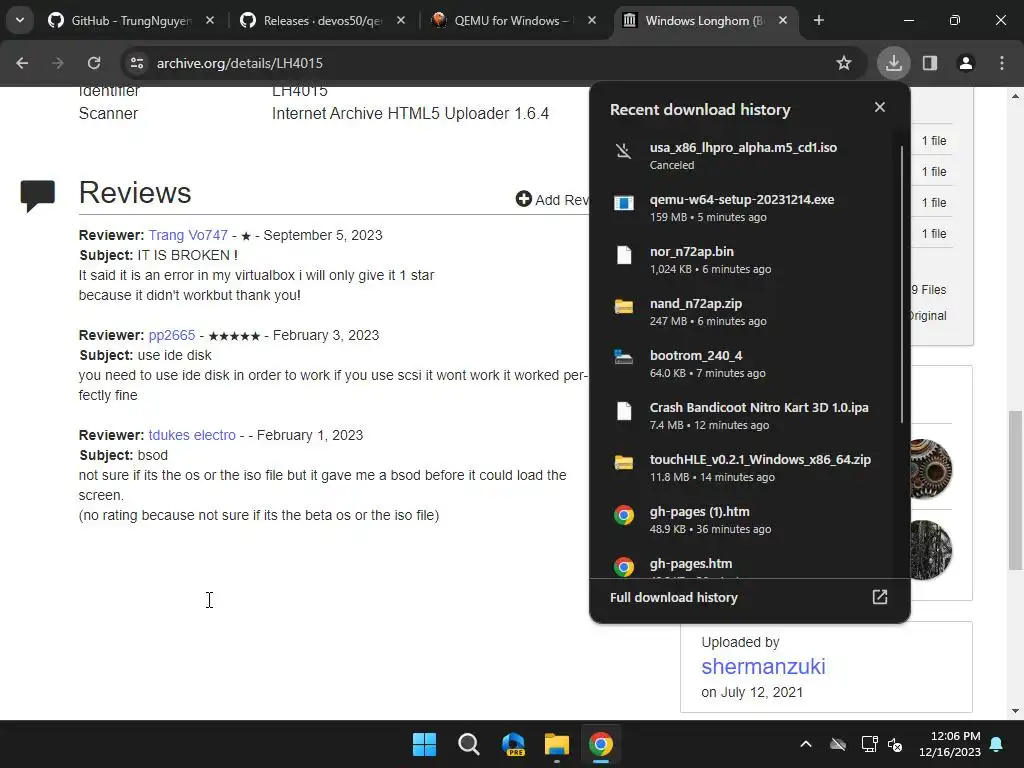The width and height of the screenshot is (1024, 768).
Task: Click the bootrom_240_4 file icon
Action: pos(624,357)
